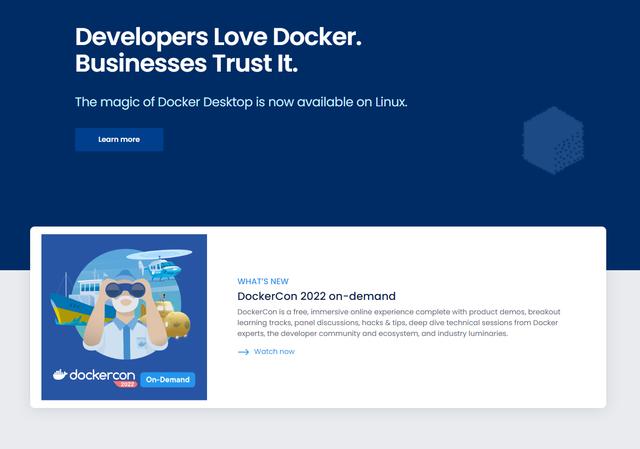Open the Watch now link
Viewport: 640px width, 449px height.
tap(274, 351)
